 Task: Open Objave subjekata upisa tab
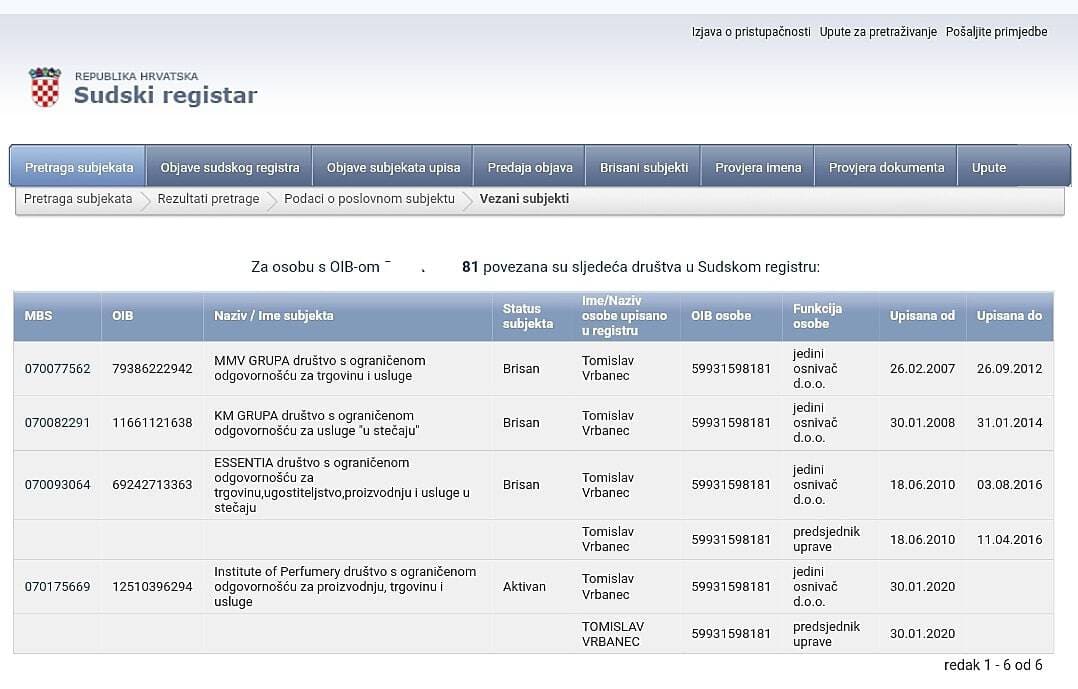click(x=393, y=167)
